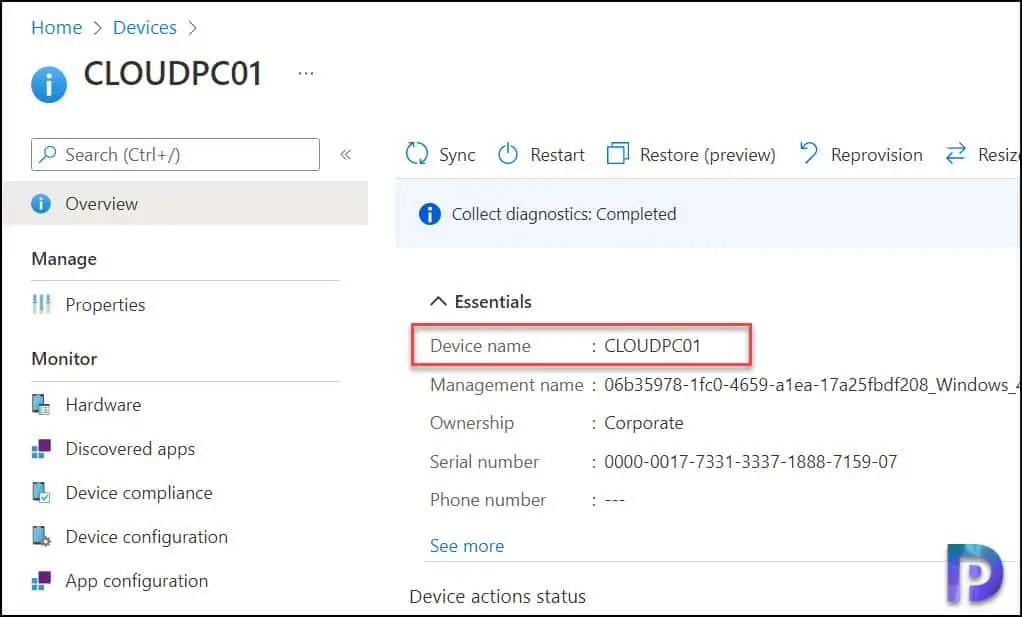Click the Device compliance icon
This screenshot has height=617, width=1022.
[41, 493]
